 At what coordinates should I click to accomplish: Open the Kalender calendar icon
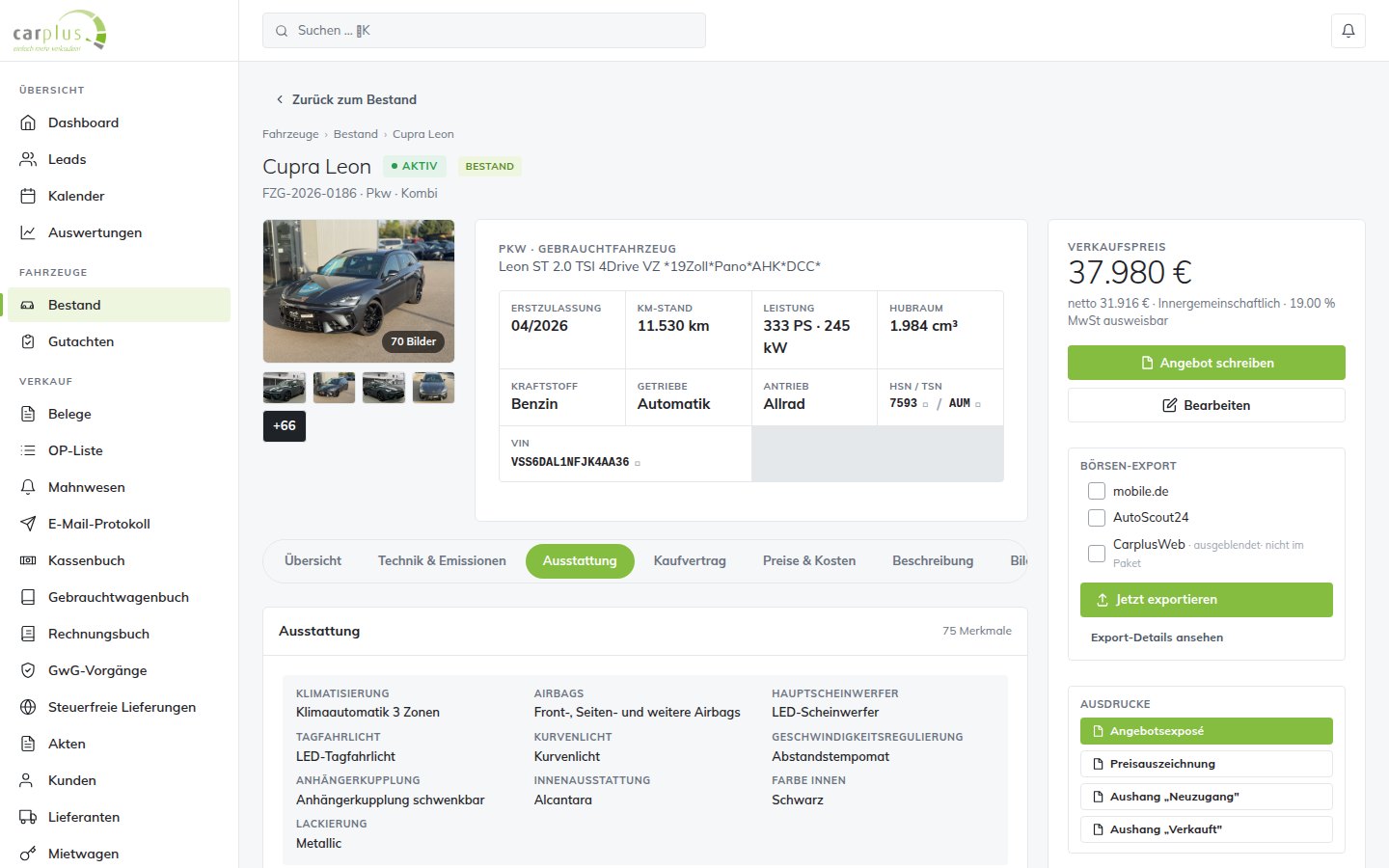[28, 196]
